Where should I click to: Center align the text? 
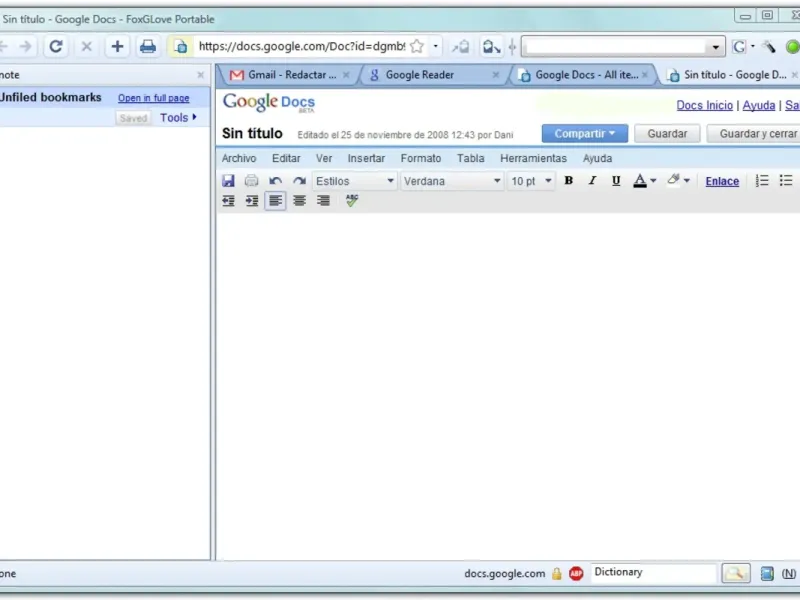pyautogui.click(x=299, y=201)
